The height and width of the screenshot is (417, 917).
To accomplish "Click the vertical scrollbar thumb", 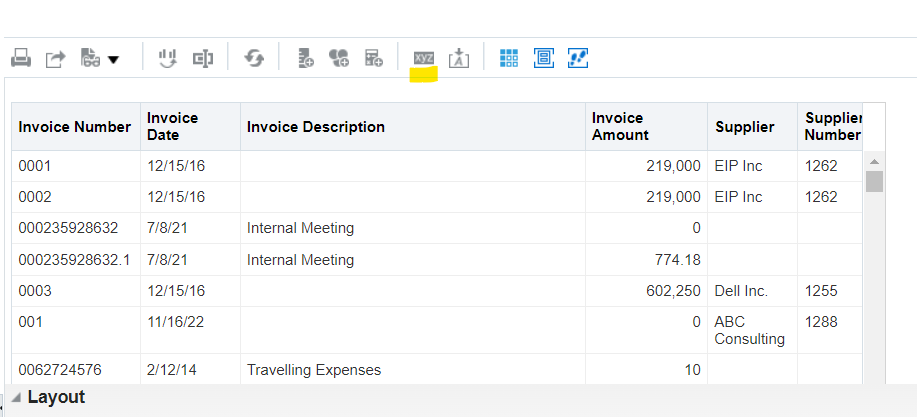I will pos(874,182).
